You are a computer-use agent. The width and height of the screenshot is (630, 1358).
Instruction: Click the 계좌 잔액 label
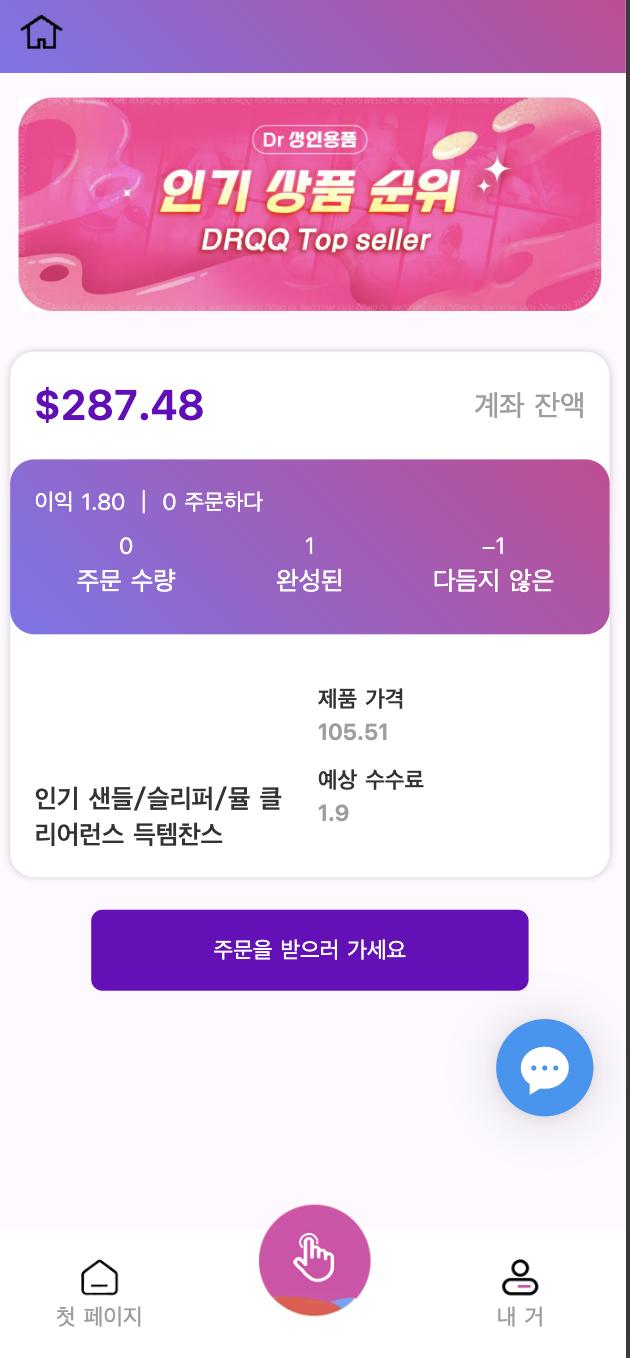point(529,405)
